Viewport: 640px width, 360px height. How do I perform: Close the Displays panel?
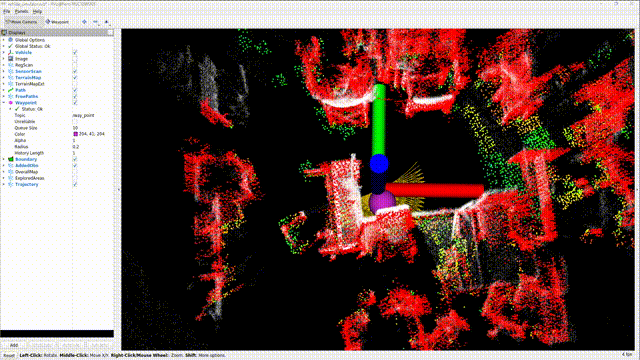coord(110,32)
